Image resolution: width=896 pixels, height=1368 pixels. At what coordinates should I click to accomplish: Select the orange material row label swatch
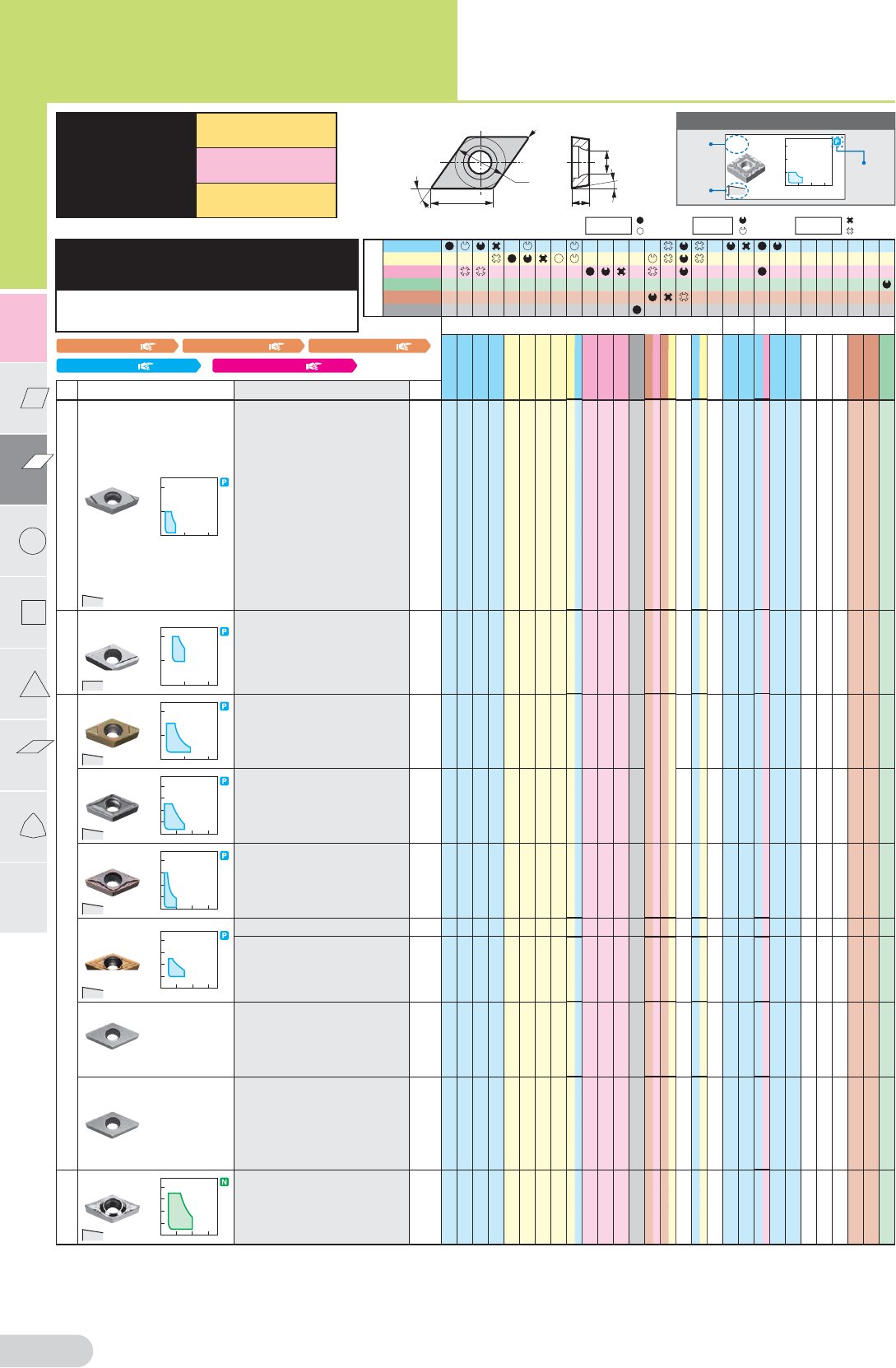coord(412,297)
